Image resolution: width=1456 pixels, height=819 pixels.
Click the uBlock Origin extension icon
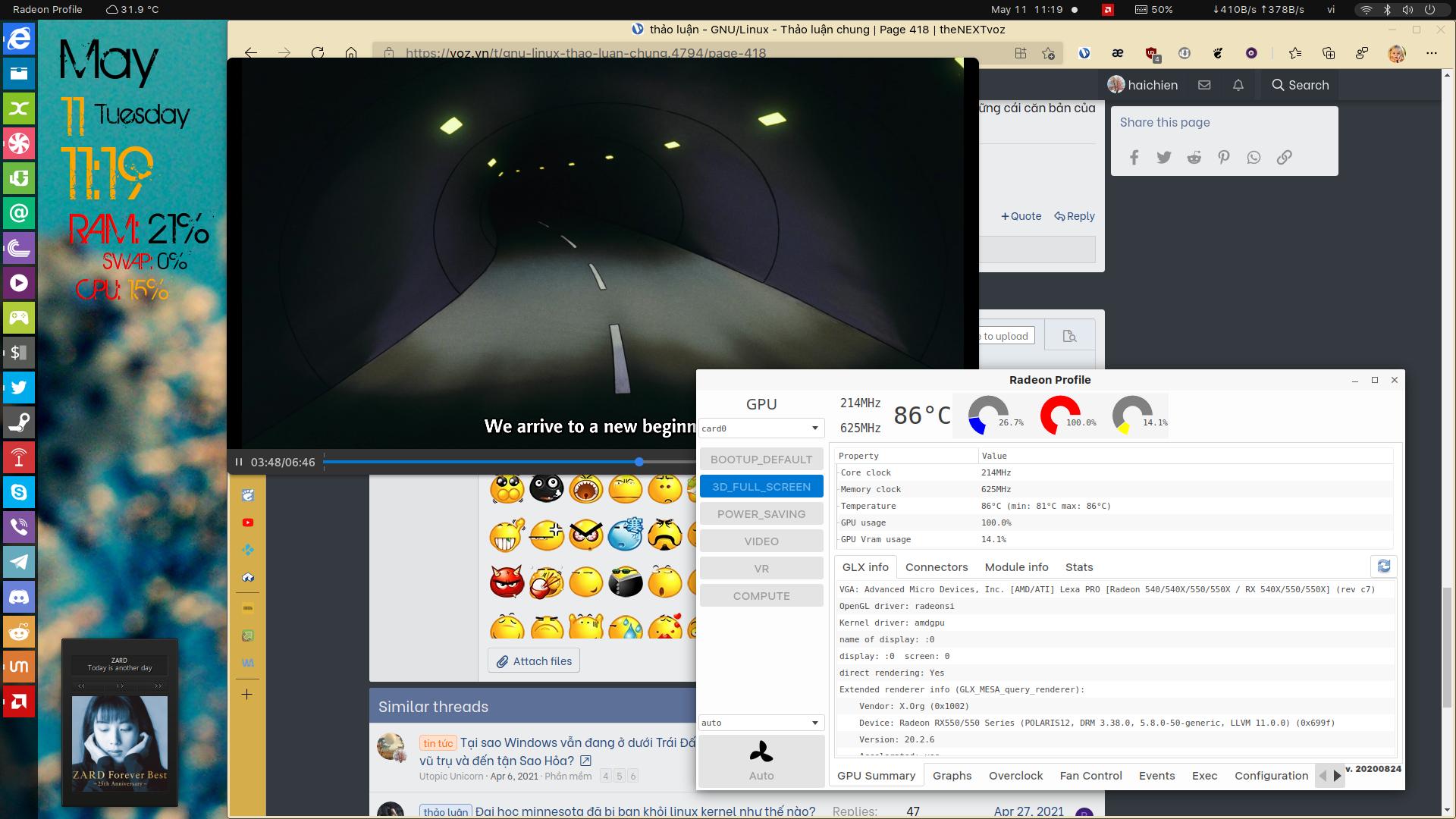[1153, 53]
